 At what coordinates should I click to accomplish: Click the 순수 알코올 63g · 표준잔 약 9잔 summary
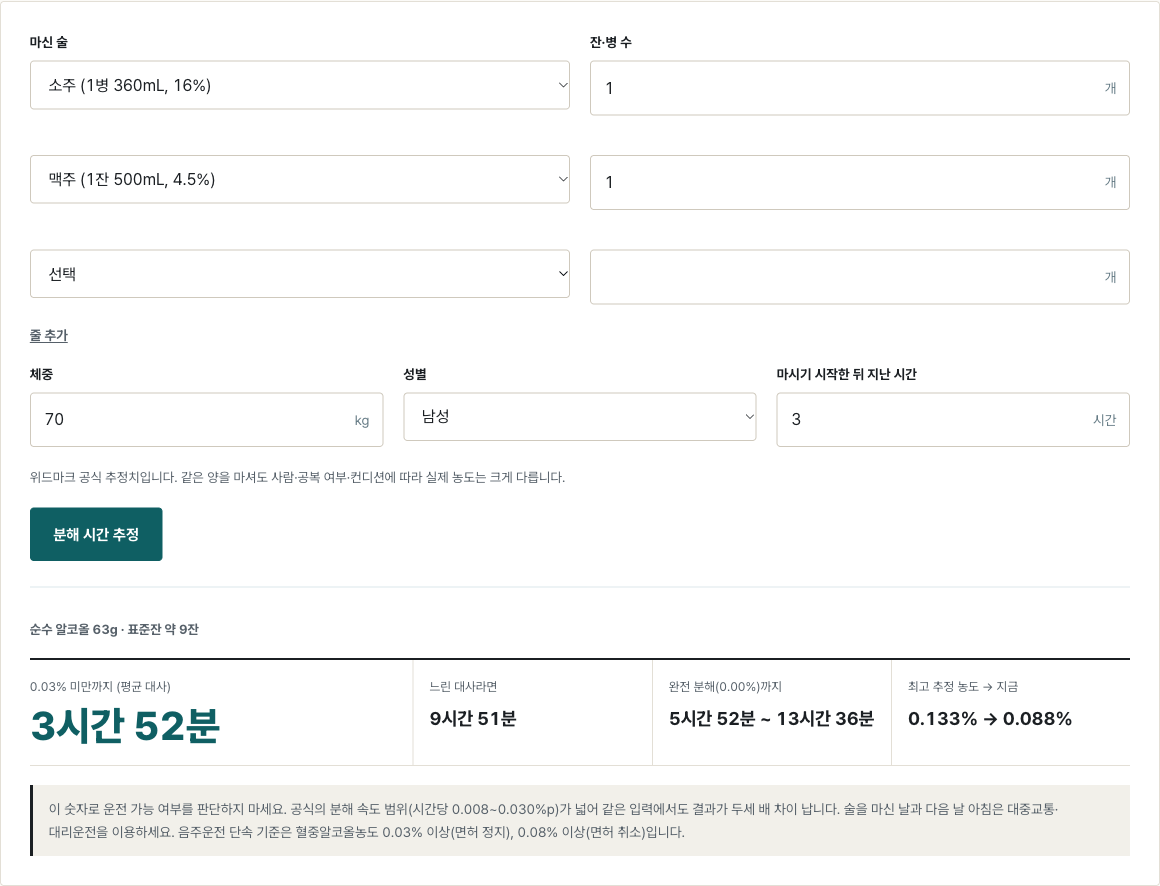click(114, 629)
